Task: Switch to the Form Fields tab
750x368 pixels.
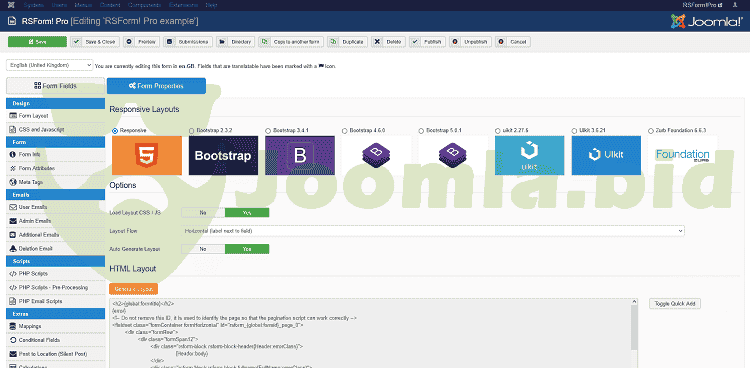Action: coord(55,86)
